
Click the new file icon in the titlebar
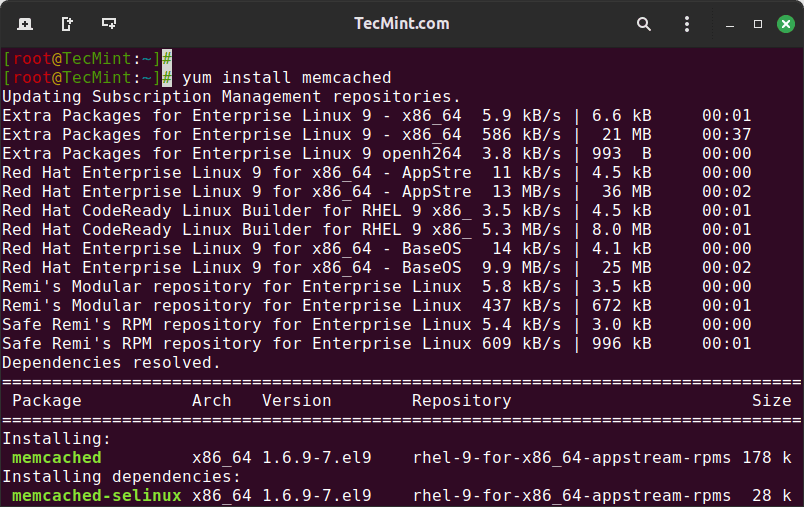pyautogui.click(x=67, y=24)
